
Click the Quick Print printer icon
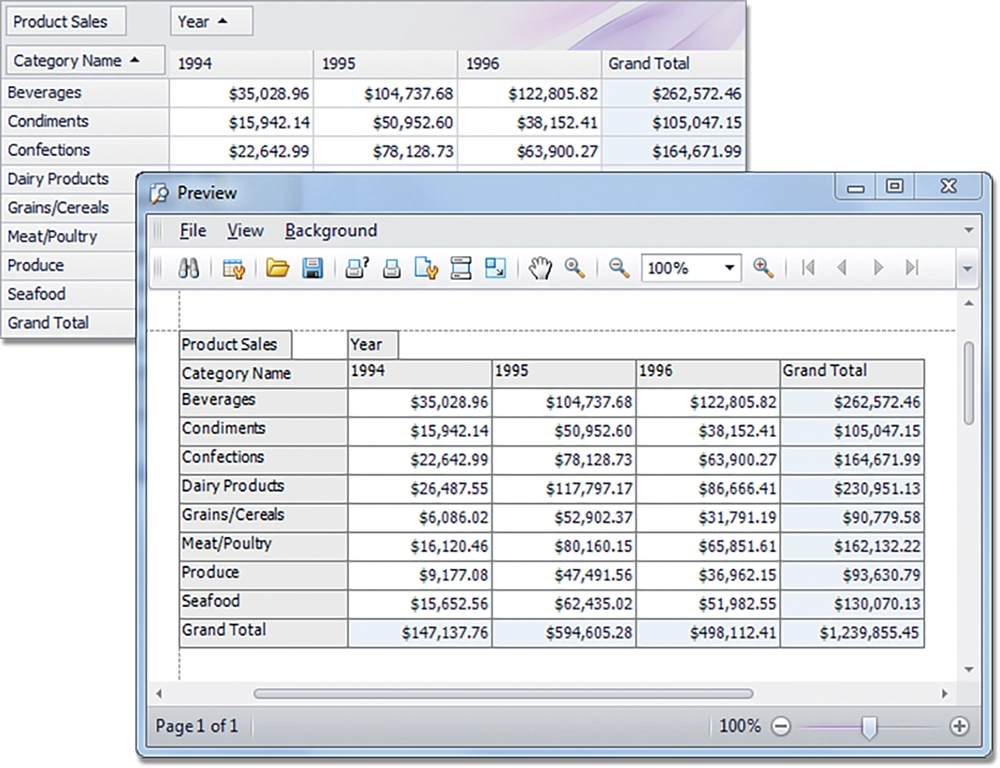pos(392,268)
